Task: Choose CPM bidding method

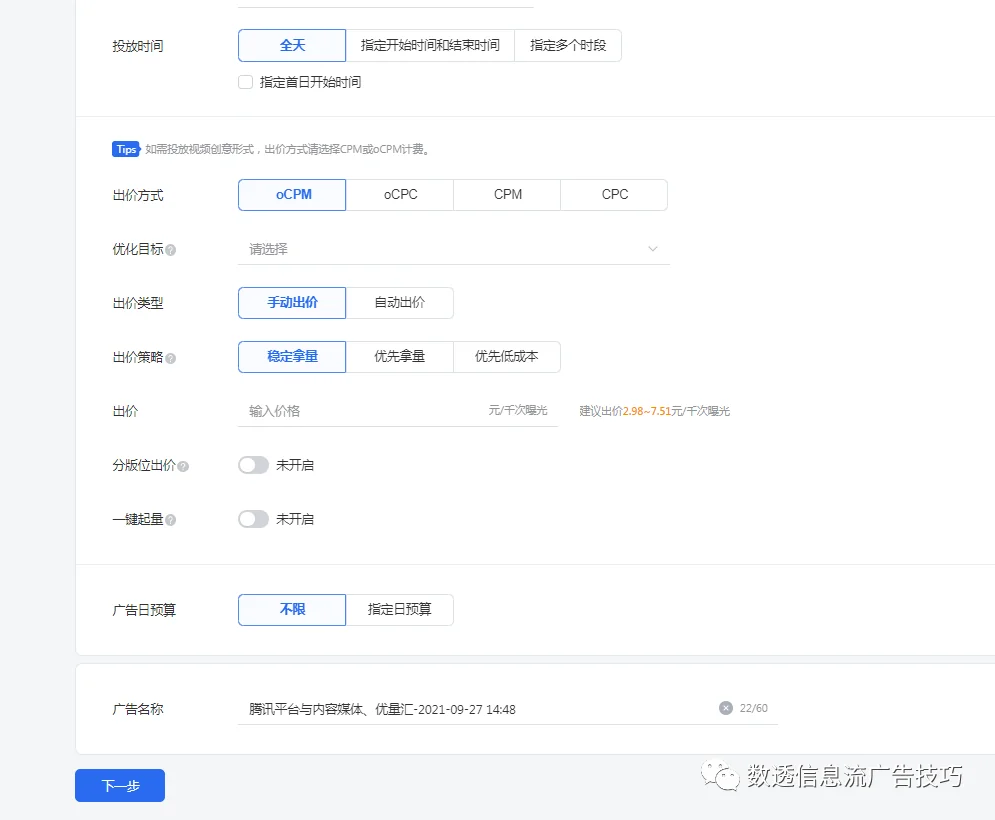Action: pyautogui.click(x=507, y=195)
